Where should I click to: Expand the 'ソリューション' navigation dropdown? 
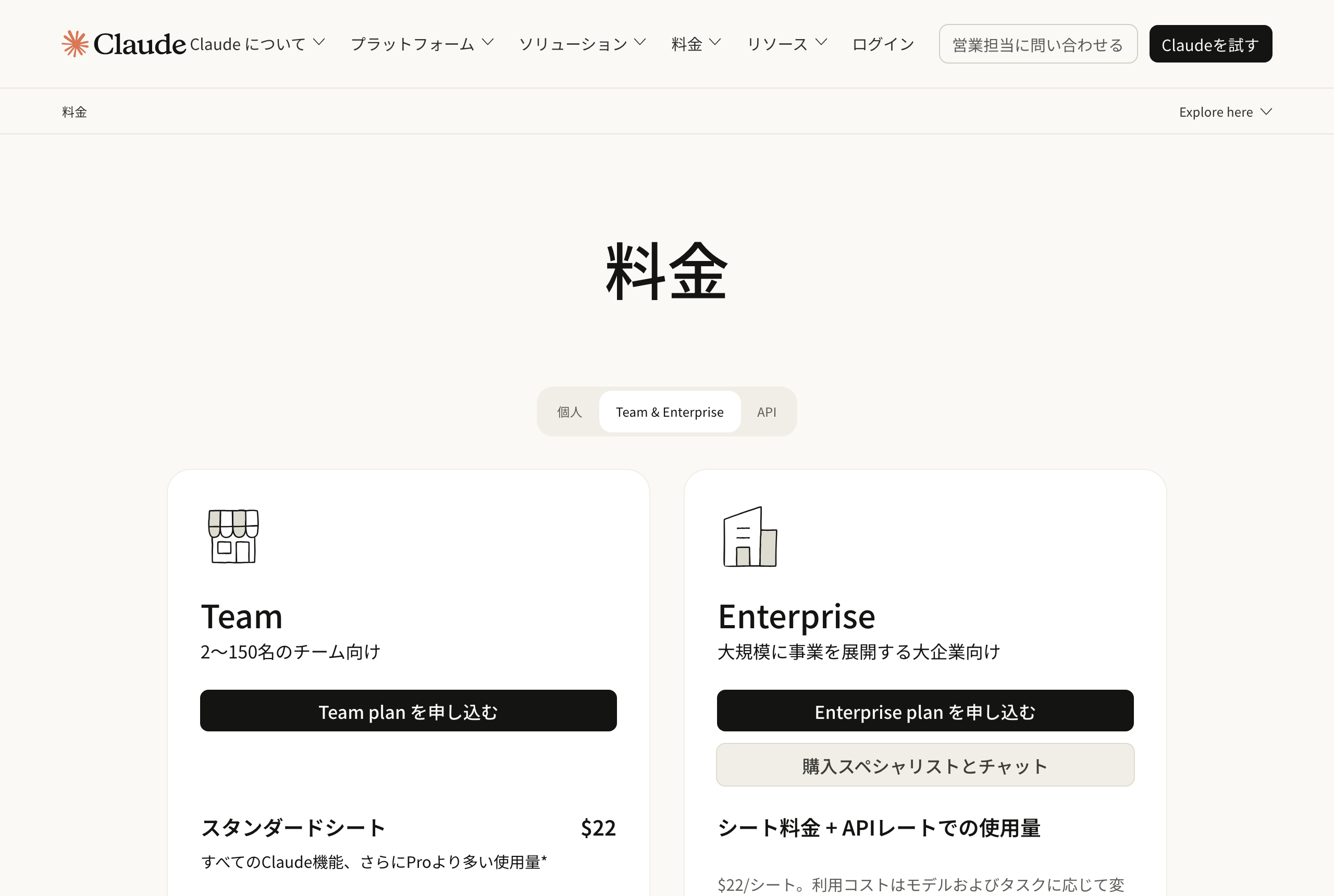click(583, 44)
